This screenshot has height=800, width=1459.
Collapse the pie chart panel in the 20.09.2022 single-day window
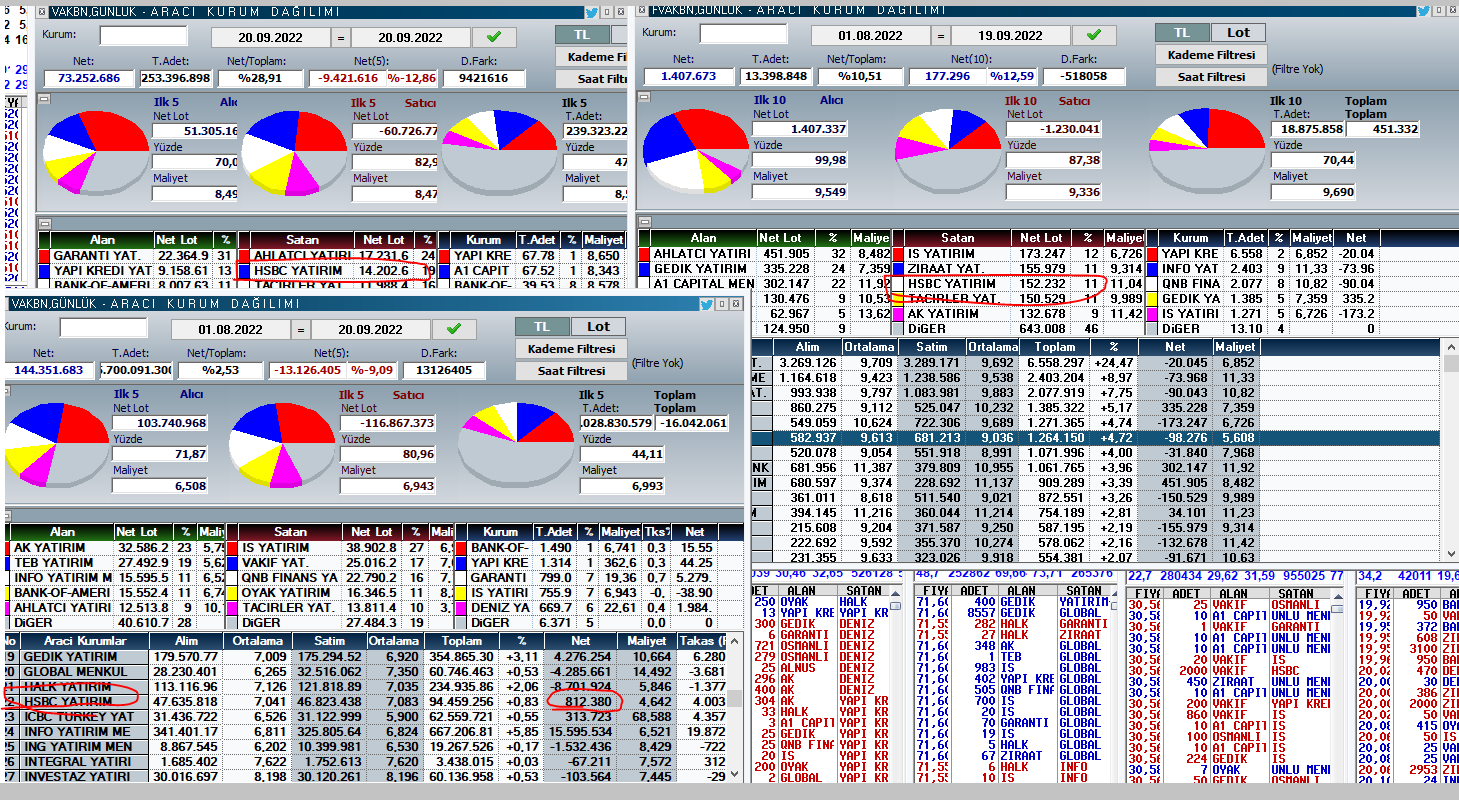[43, 98]
